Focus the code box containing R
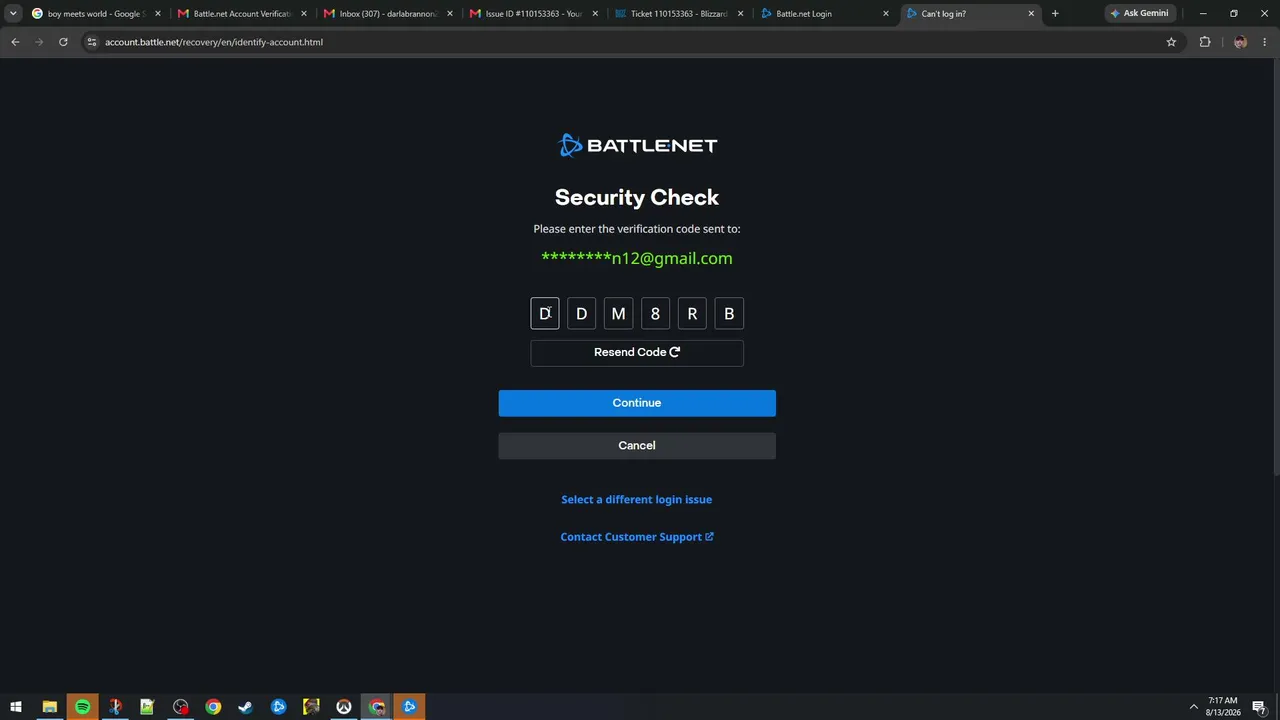 click(692, 314)
